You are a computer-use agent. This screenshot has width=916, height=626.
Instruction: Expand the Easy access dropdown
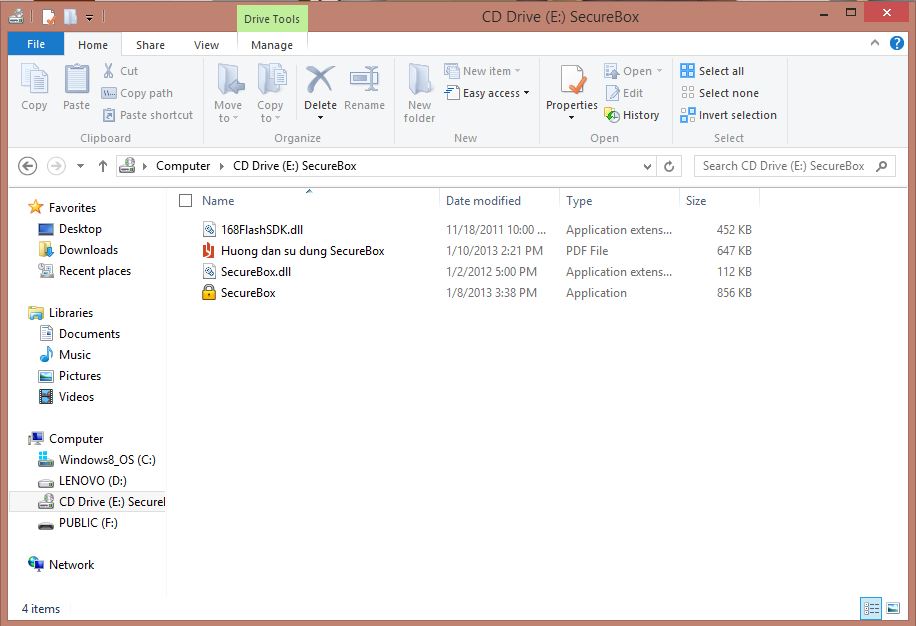pyautogui.click(x=496, y=93)
